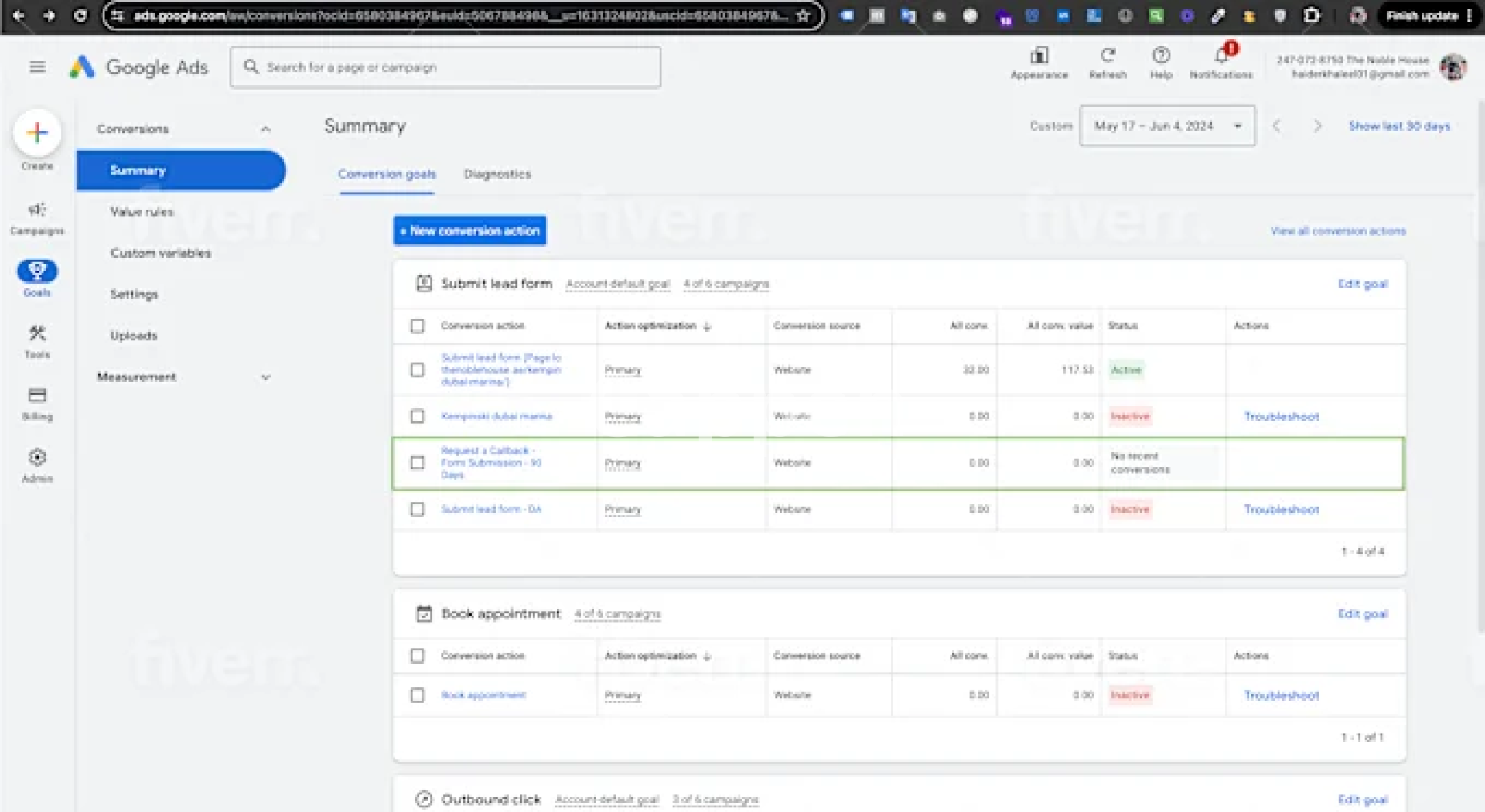The width and height of the screenshot is (1485, 812).
Task: Collapse the Conversions section chevron
Action: click(266, 129)
